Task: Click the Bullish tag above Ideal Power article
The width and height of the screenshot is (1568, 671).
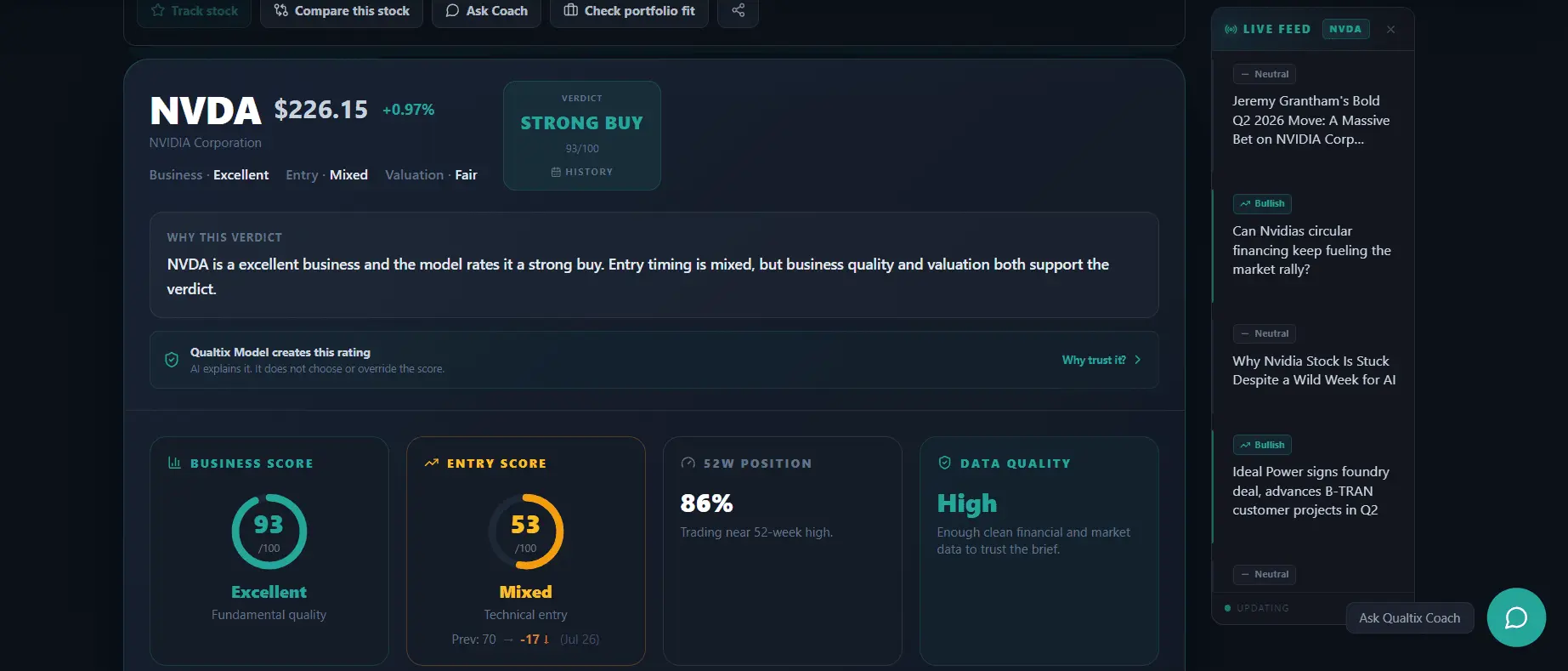Action: pyautogui.click(x=1262, y=445)
